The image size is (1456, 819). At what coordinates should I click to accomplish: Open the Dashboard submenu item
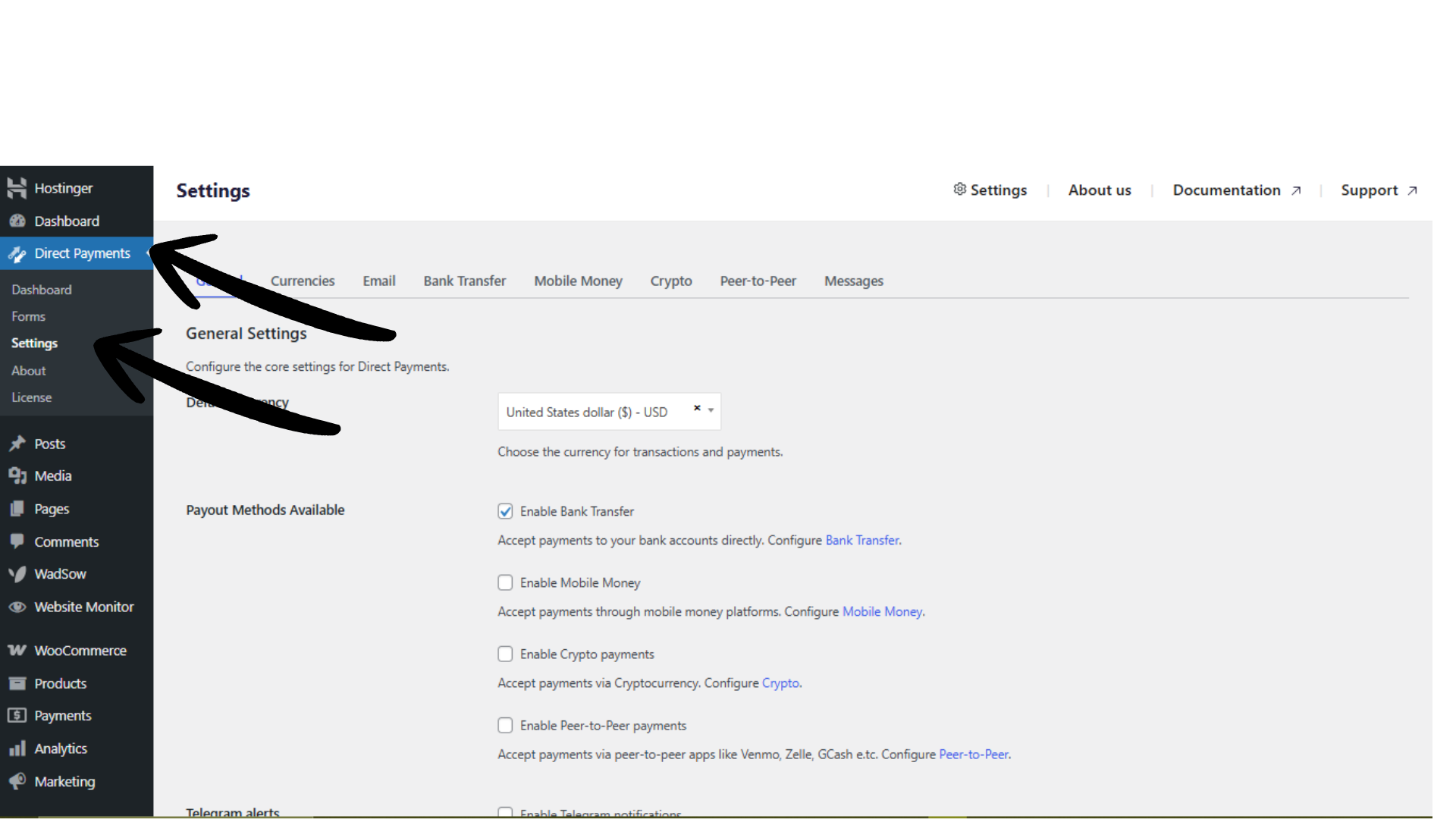tap(42, 290)
